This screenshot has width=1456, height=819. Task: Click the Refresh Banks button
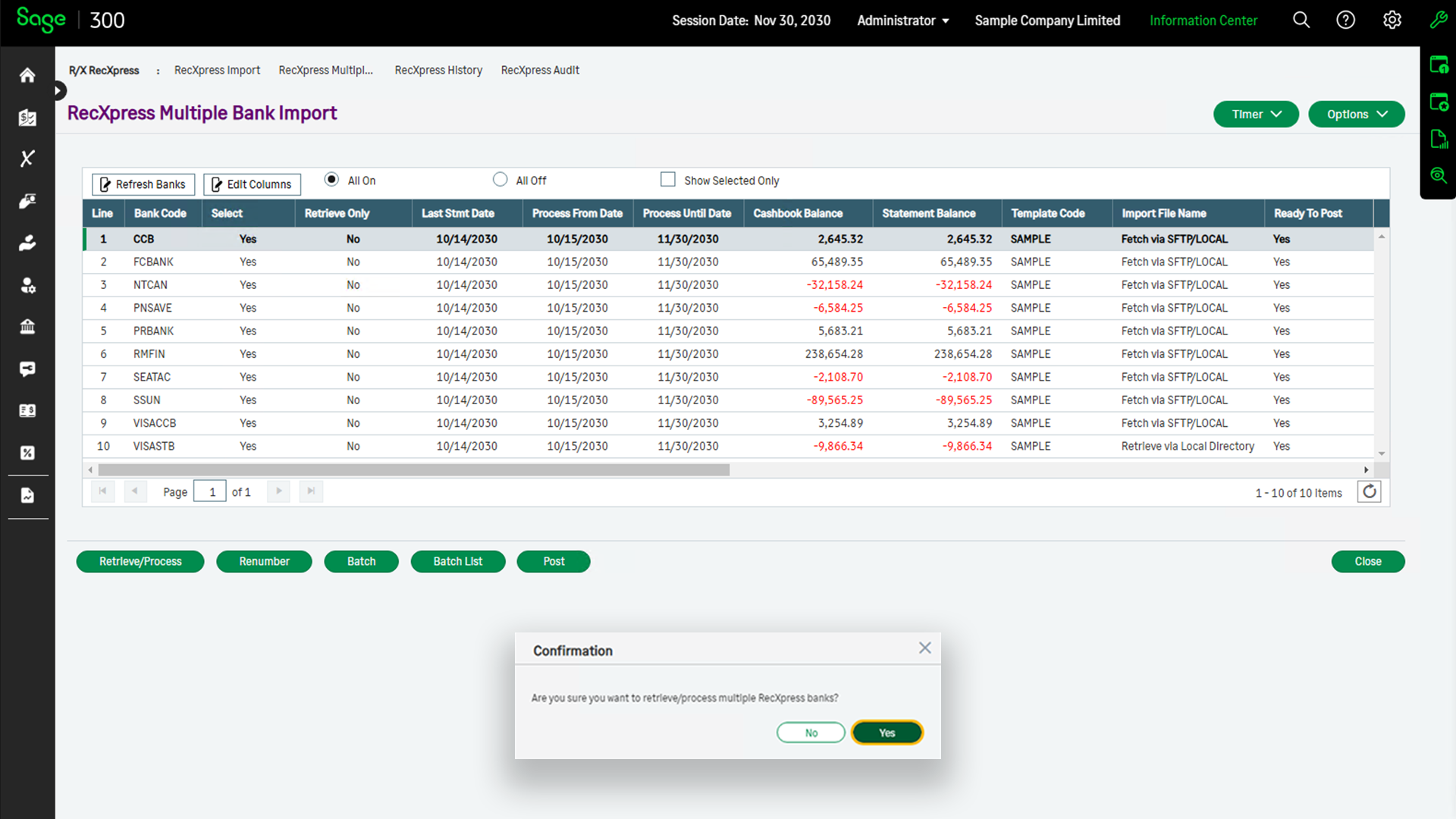(143, 184)
